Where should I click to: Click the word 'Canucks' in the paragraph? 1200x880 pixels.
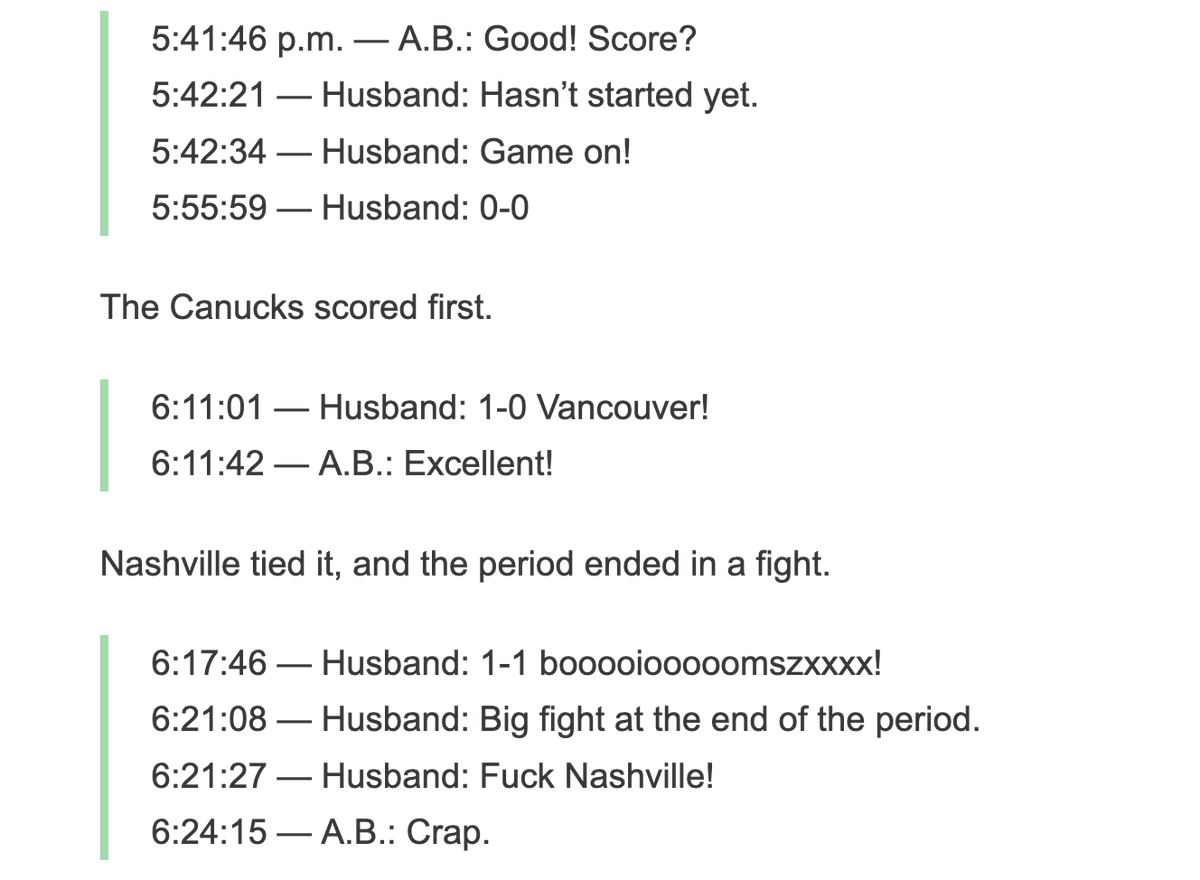coord(237,307)
